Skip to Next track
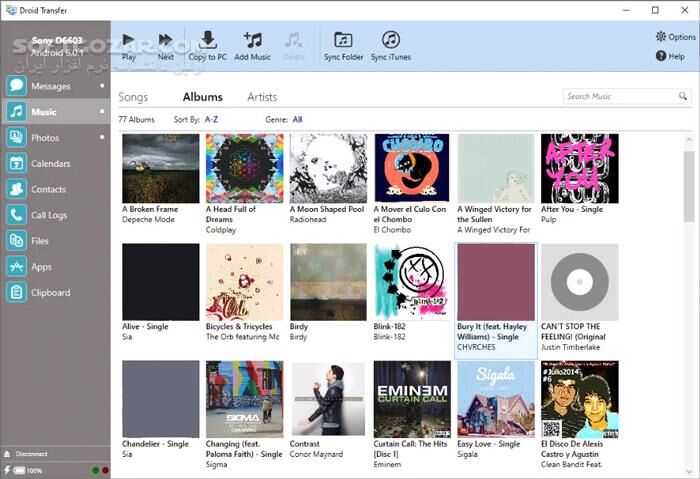The height and width of the screenshot is (479, 700). click(x=165, y=44)
